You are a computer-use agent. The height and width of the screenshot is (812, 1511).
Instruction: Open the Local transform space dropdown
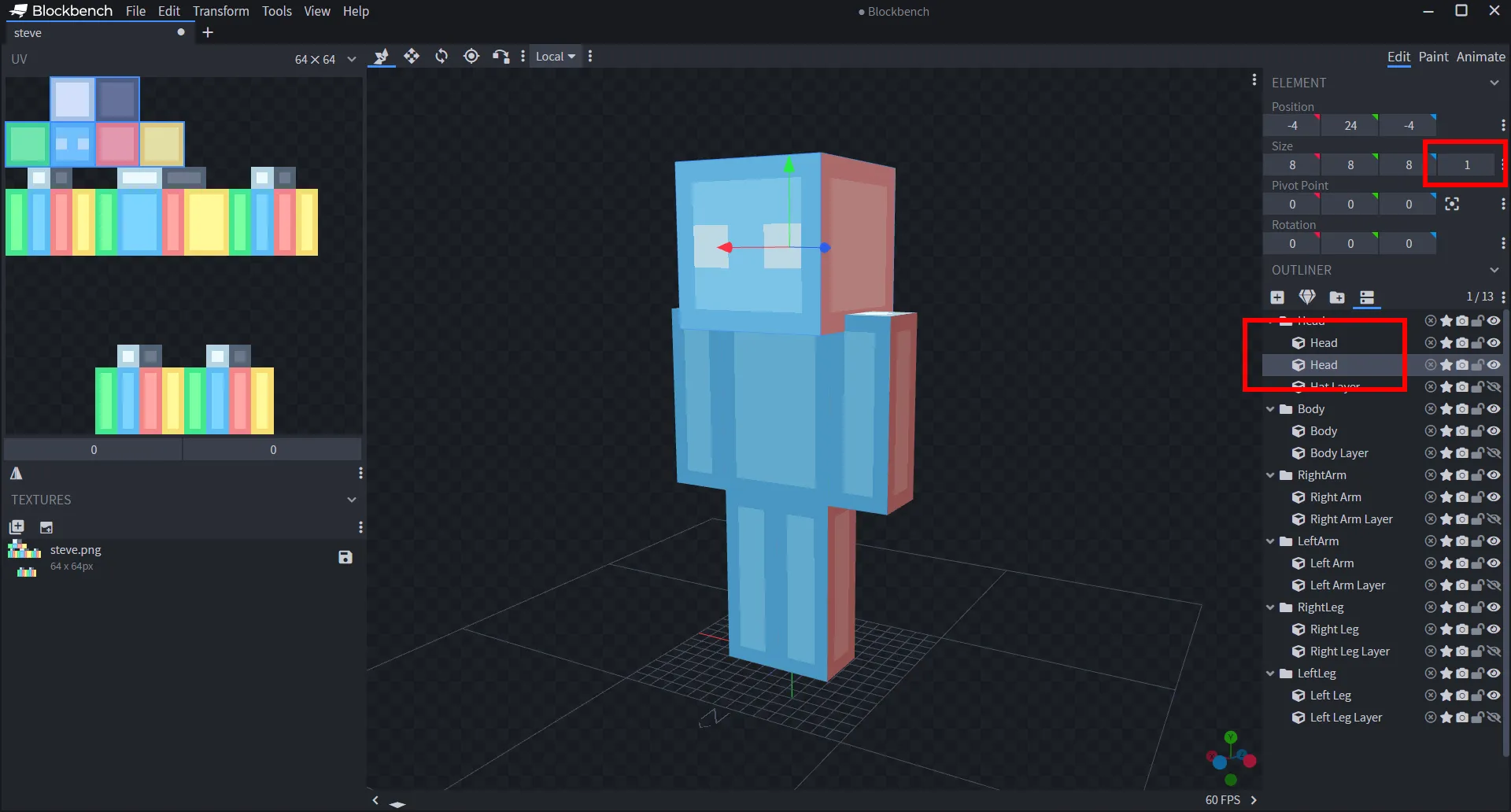[x=555, y=56]
